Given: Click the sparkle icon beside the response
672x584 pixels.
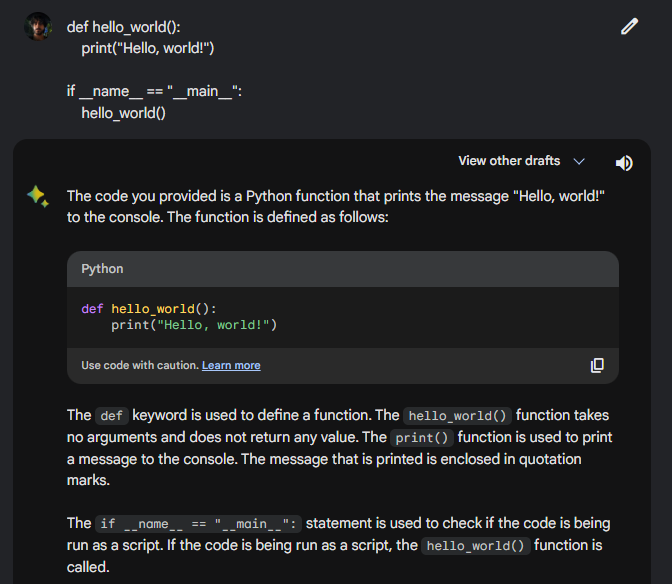Looking at the screenshot, I should [38, 196].
